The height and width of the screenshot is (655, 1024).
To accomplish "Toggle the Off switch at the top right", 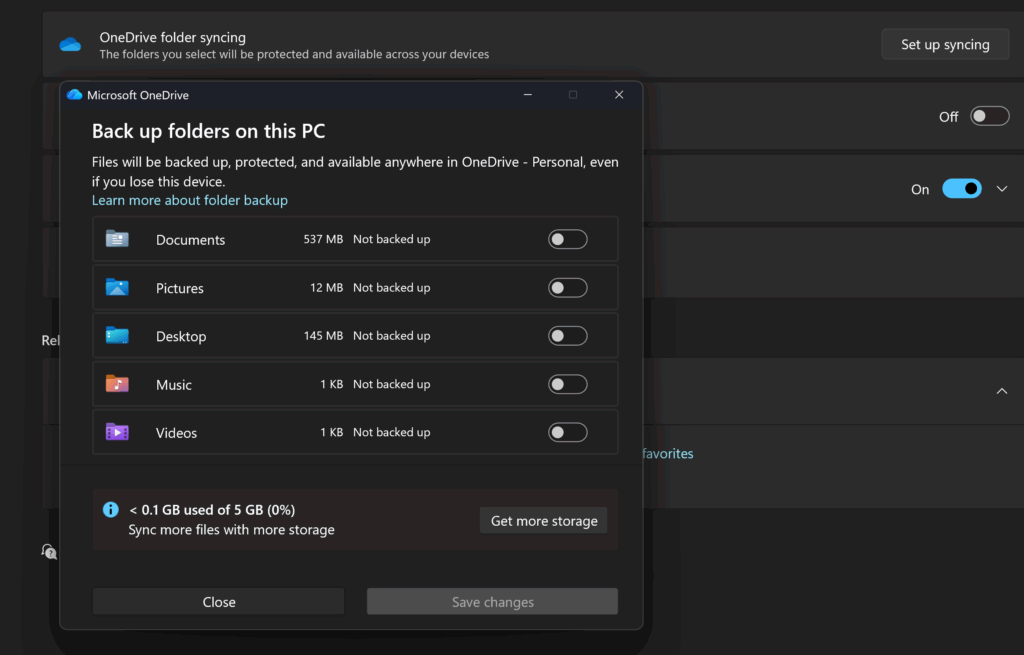I will click(989, 116).
